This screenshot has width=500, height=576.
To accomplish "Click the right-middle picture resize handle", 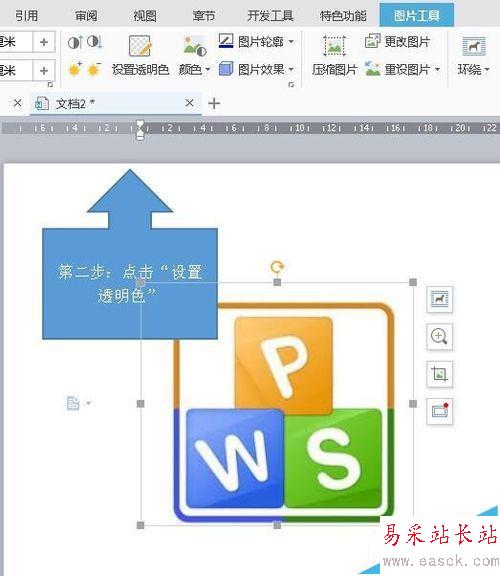I will [x=413, y=404].
